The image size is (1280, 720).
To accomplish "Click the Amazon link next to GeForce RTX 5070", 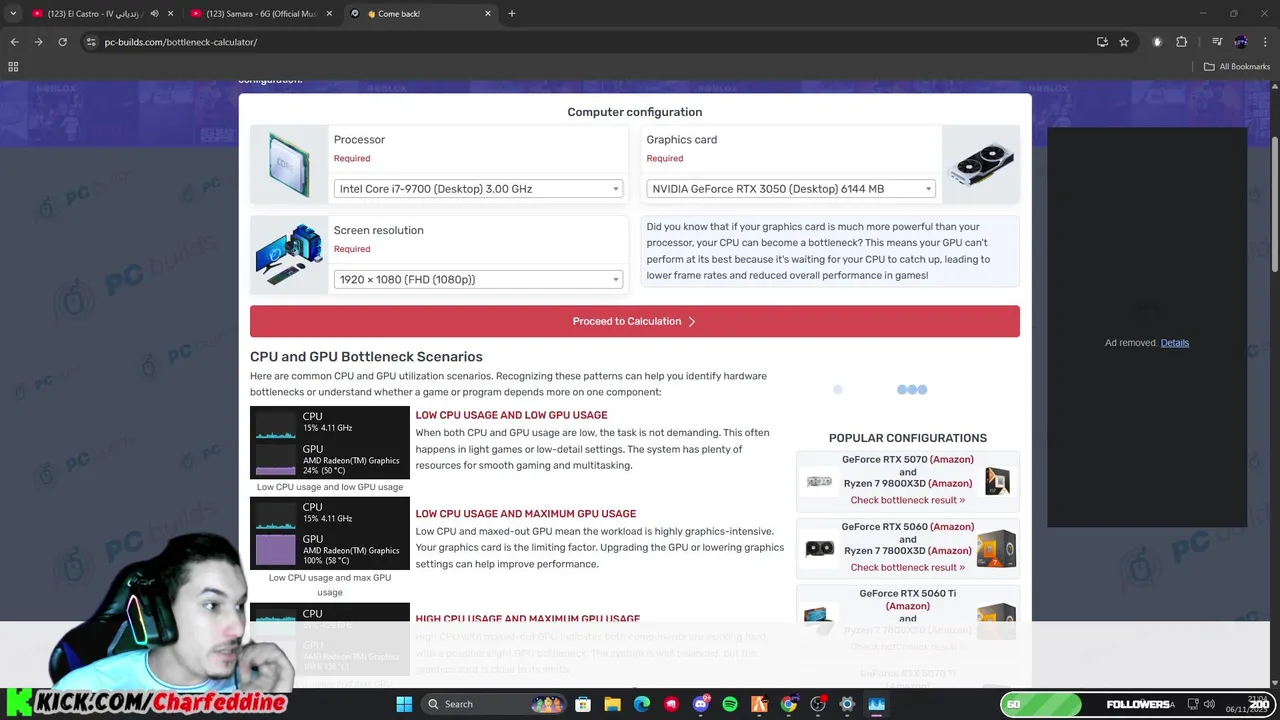I will [x=950, y=460].
